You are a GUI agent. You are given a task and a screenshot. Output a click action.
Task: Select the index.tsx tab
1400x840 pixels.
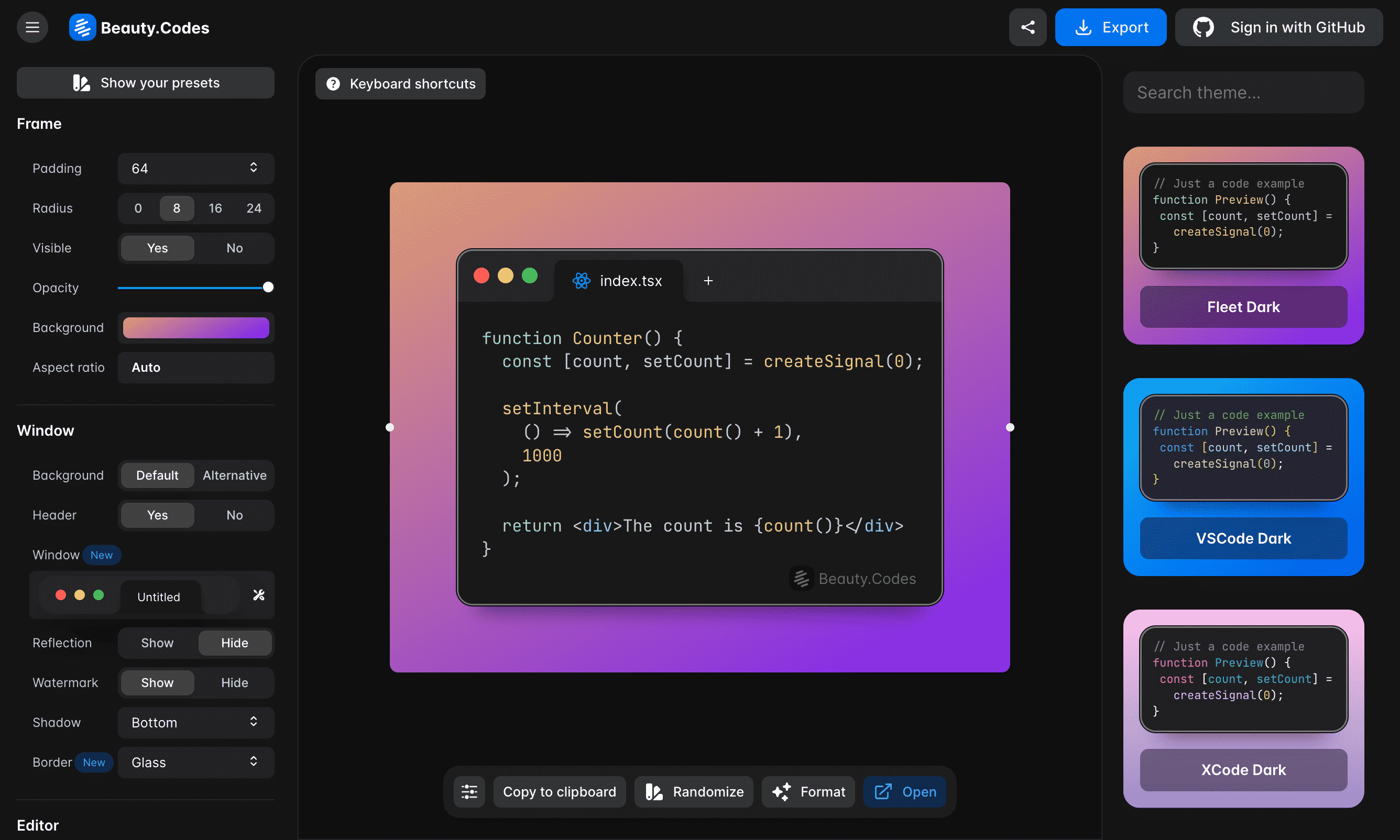(618, 281)
